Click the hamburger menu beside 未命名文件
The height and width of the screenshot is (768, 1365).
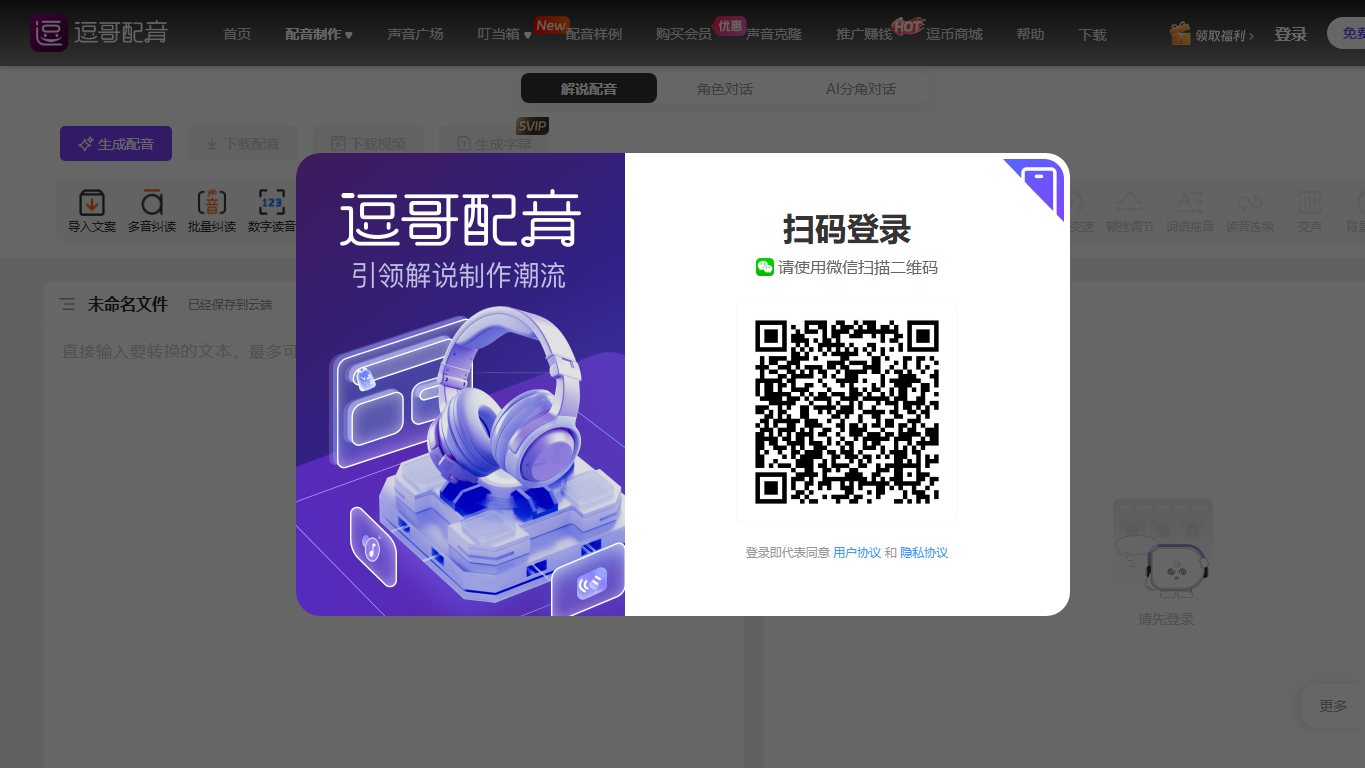pyautogui.click(x=67, y=304)
